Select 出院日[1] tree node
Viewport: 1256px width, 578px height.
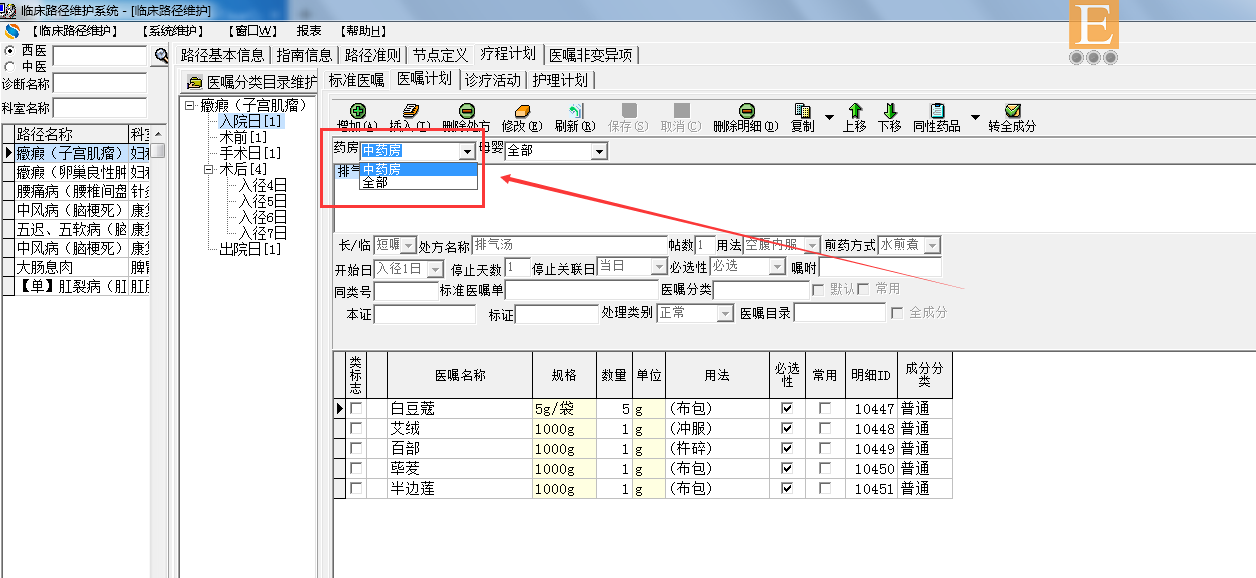click(x=251, y=249)
